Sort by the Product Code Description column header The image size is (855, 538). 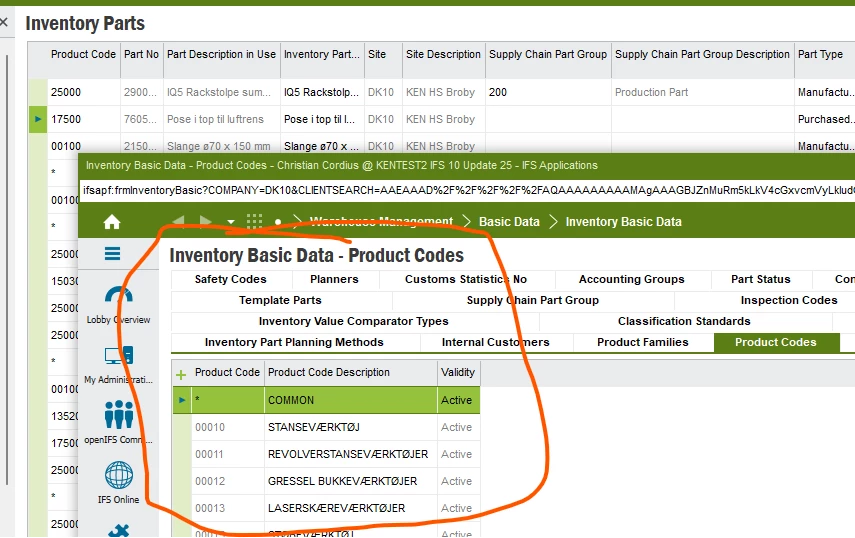(351, 372)
